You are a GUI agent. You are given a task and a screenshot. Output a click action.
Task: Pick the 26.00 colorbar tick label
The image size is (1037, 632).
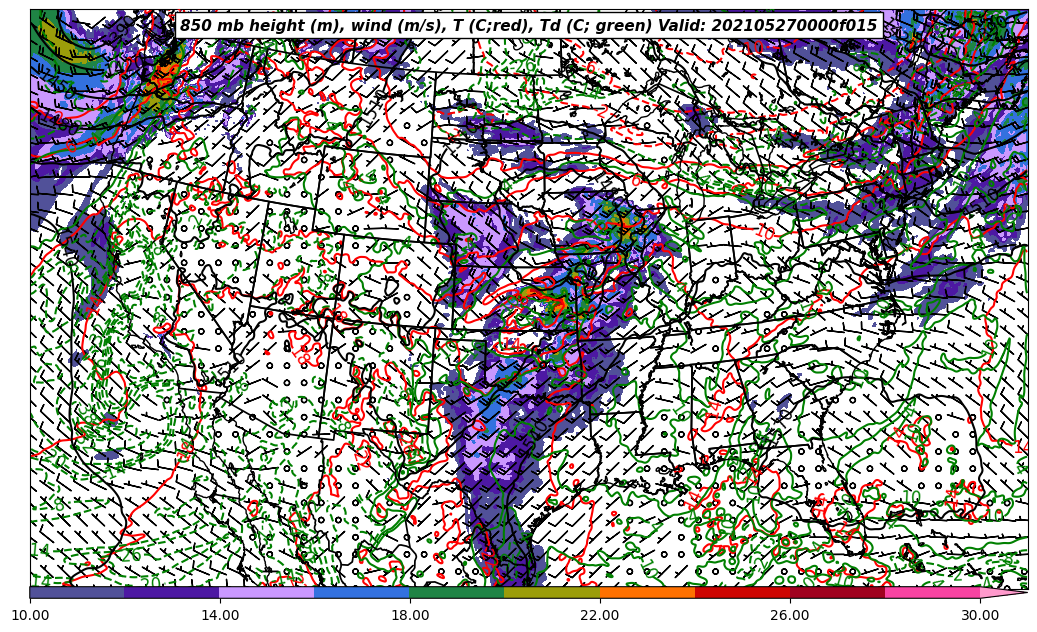click(790, 616)
